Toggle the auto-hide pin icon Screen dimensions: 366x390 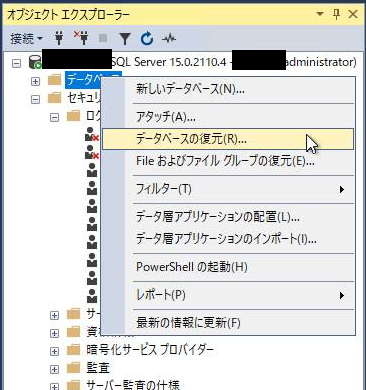(x=337, y=14)
